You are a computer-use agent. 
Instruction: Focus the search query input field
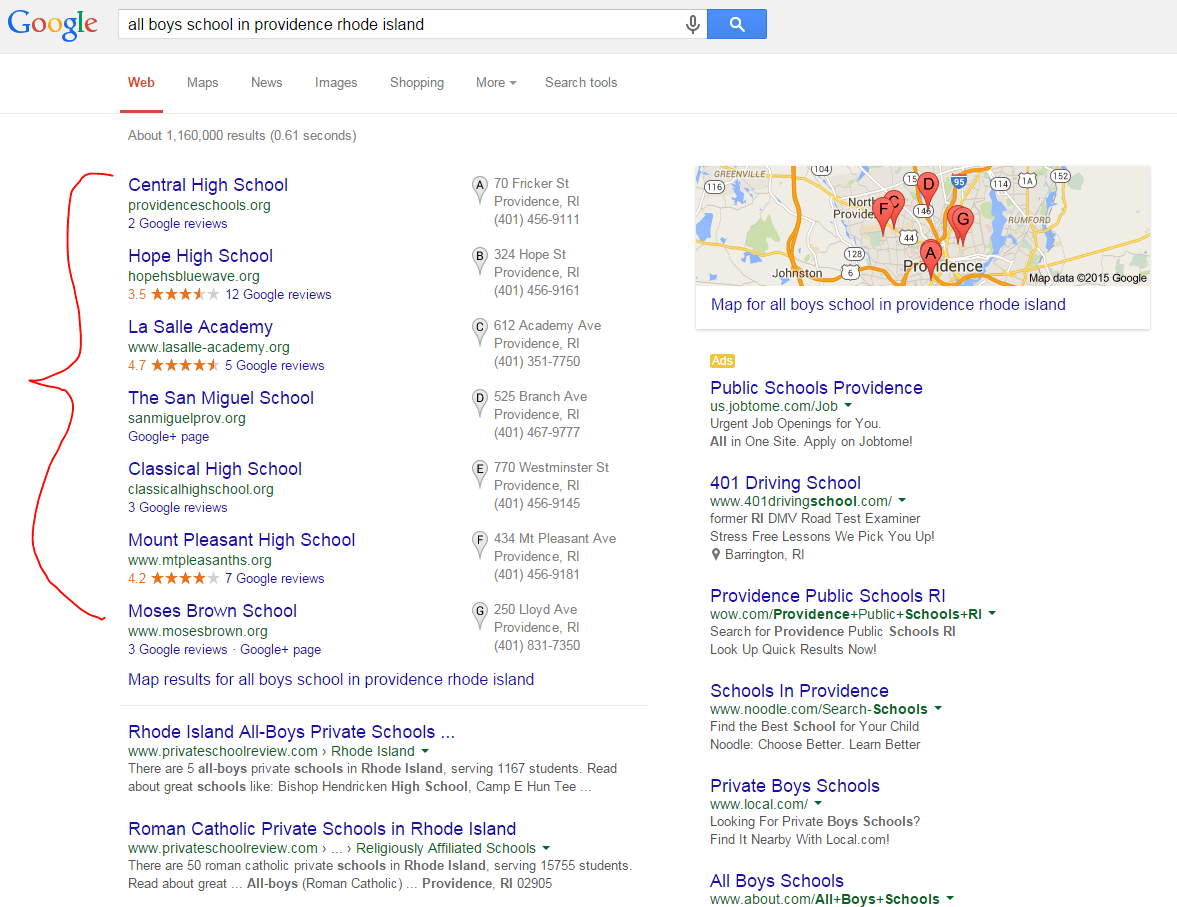pyautogui.click(x=402, y=25)
